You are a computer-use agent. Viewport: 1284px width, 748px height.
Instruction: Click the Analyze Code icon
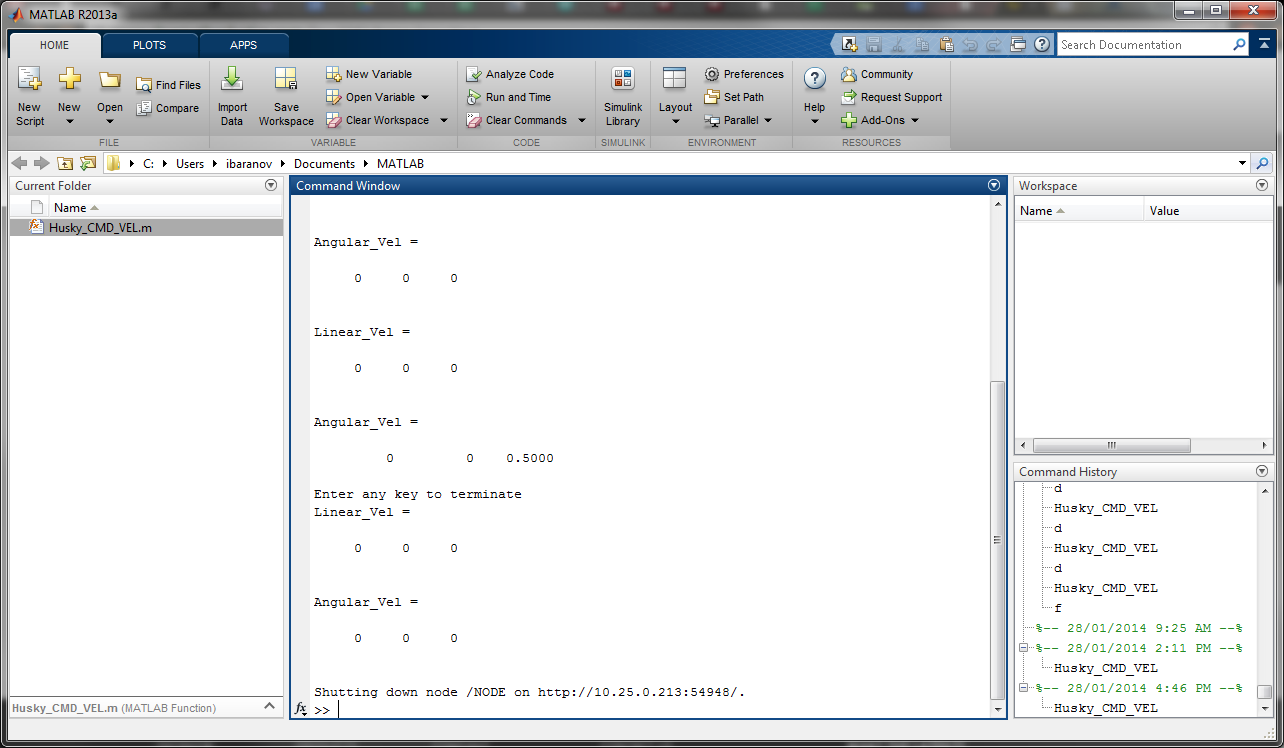(x=475, y=74)
